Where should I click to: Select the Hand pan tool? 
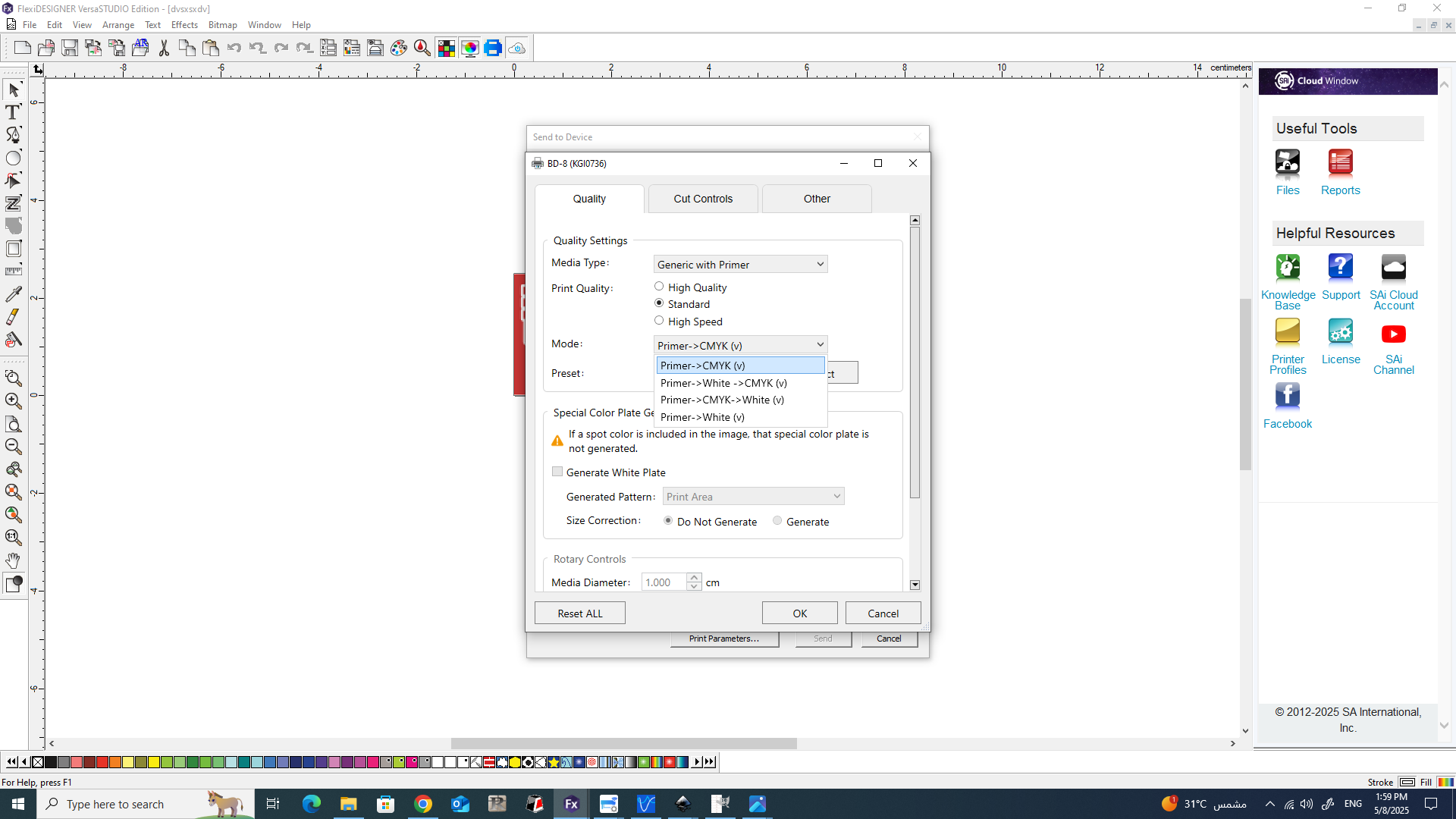(x=14, y=560)
